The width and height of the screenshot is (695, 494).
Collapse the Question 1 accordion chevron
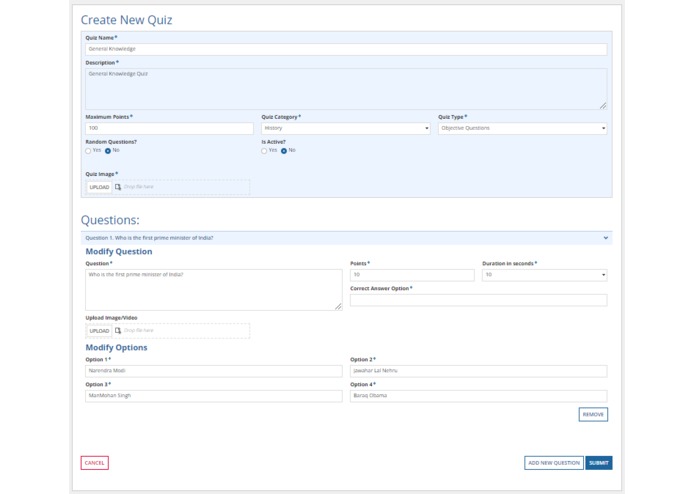(605, 238)
